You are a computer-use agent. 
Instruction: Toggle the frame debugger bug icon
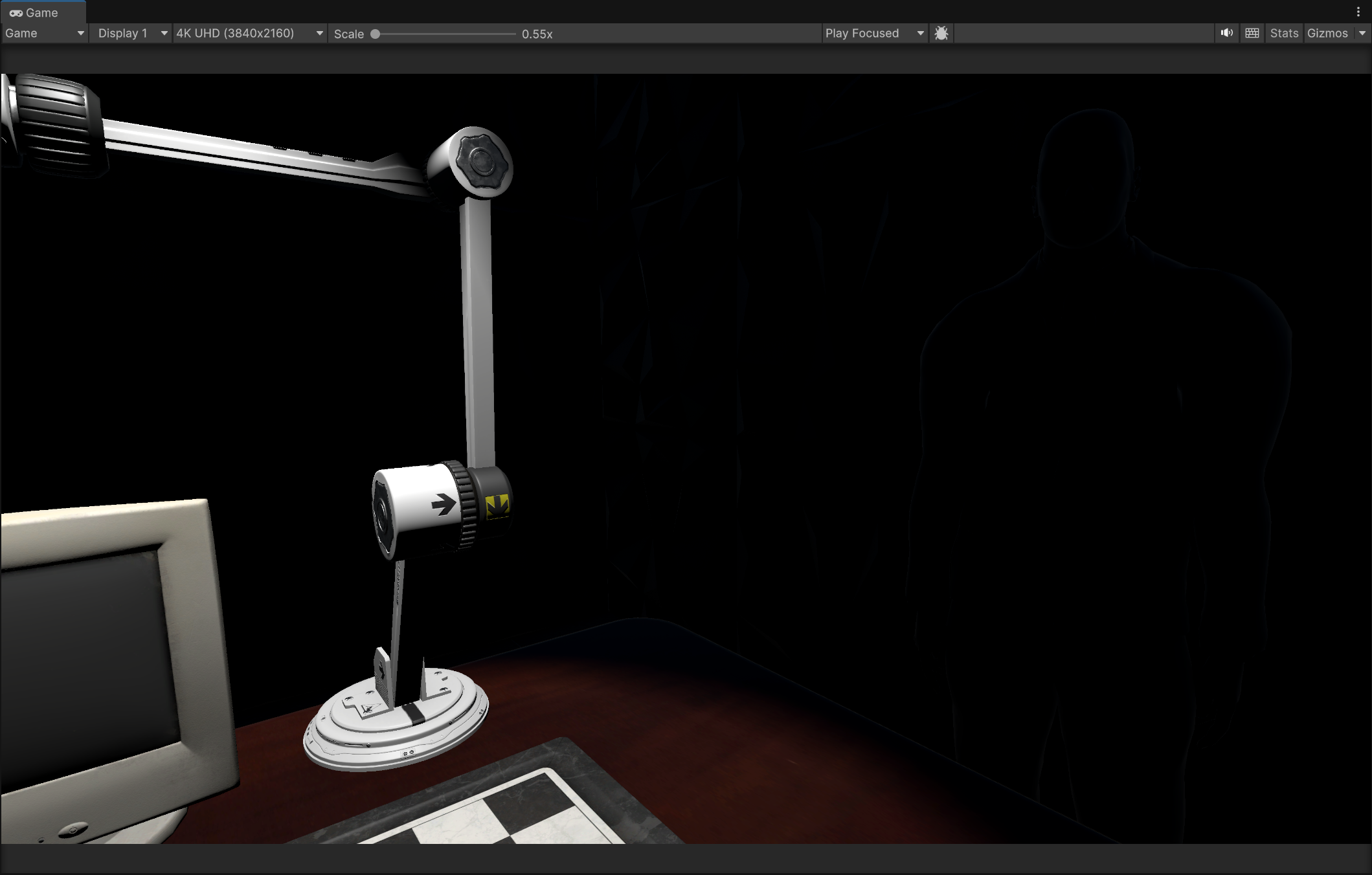tap(941, 33)
